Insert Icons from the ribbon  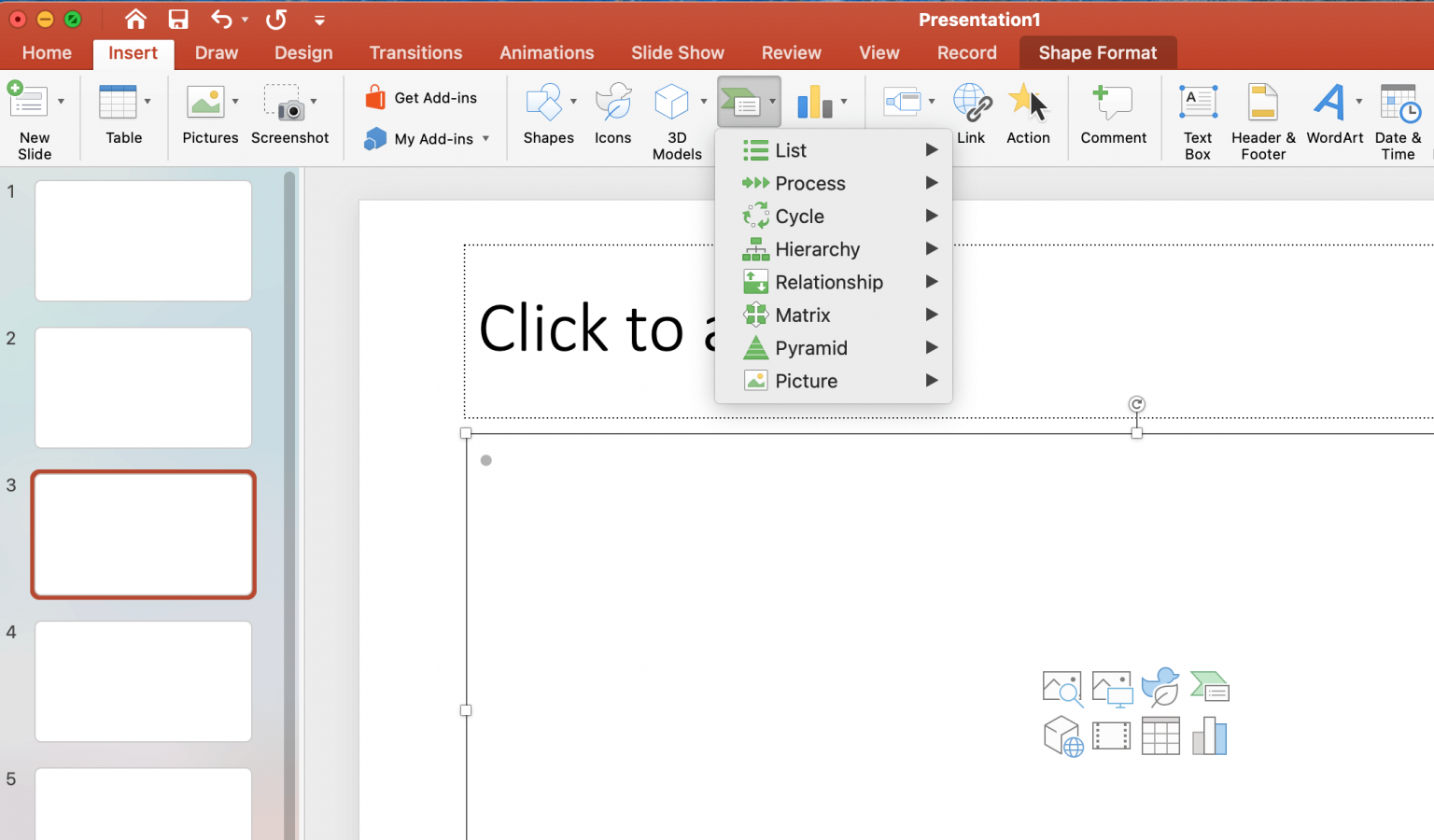click(x=612, y=112)
